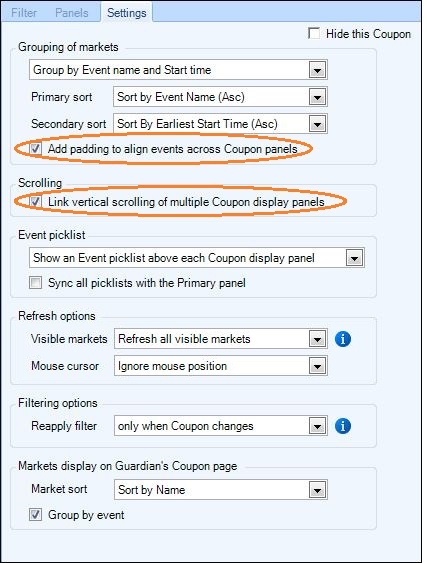Expand the Mouse cursor dropdown
The width and height of the screenshot is (427, 563).
pos(317,366)
